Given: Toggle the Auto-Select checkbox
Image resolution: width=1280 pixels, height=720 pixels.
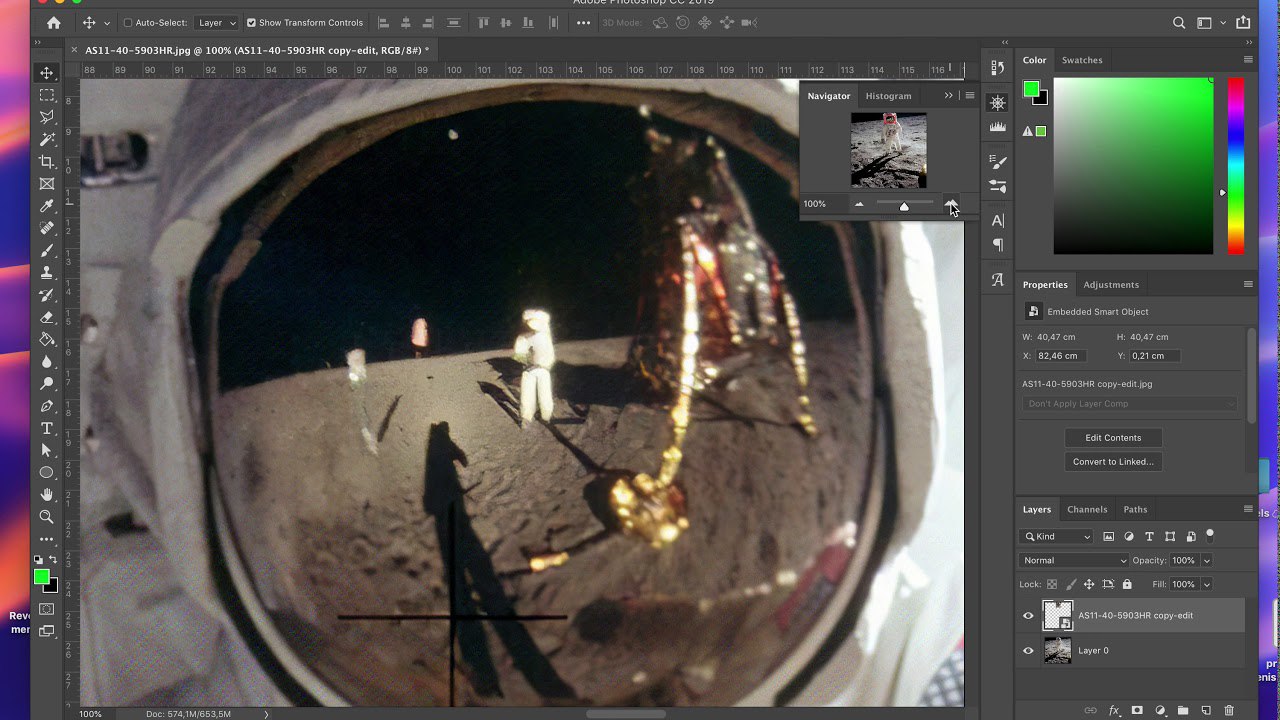Looking at the screenshot, I should (128, 22).
